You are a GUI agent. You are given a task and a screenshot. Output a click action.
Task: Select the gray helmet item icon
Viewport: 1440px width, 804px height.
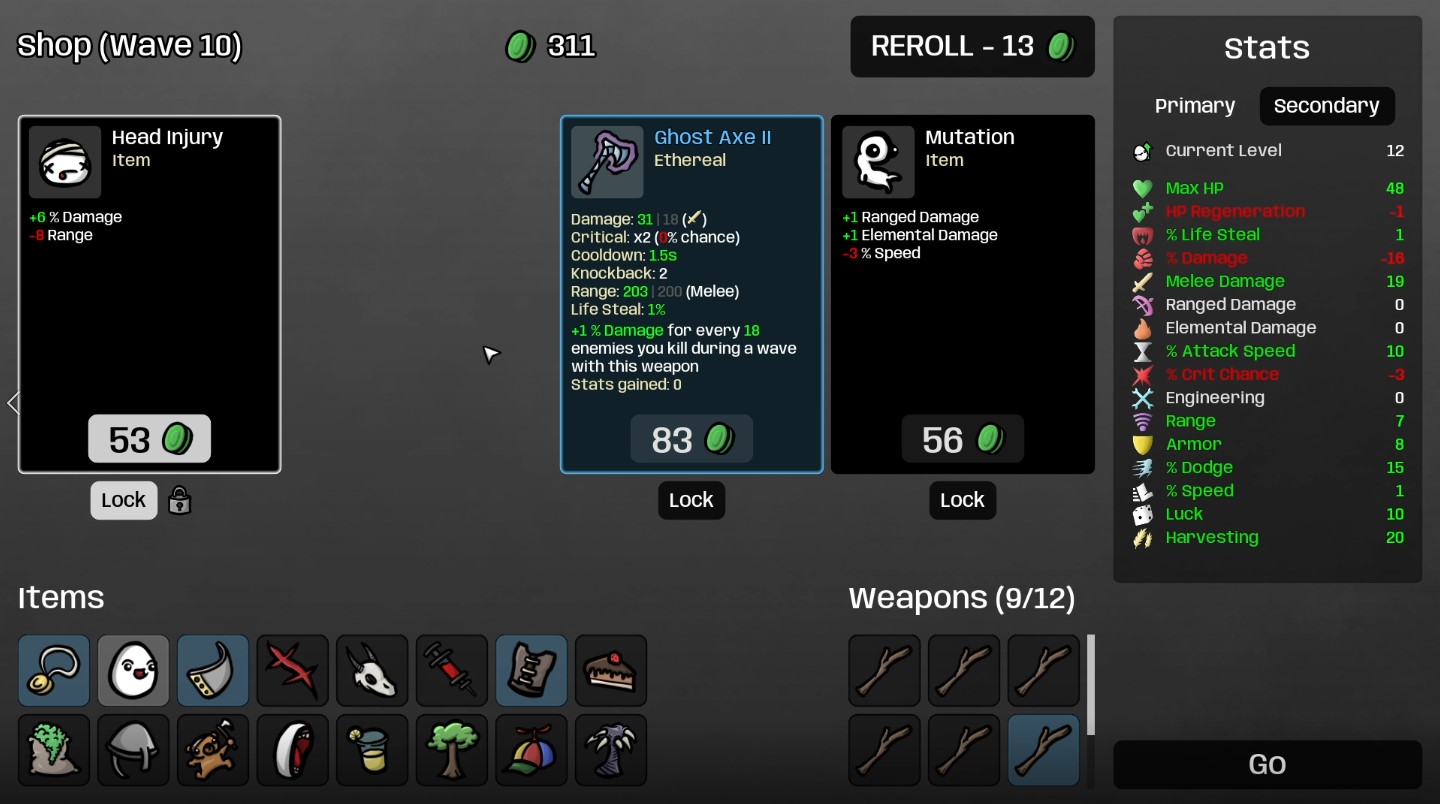(134, 750)
